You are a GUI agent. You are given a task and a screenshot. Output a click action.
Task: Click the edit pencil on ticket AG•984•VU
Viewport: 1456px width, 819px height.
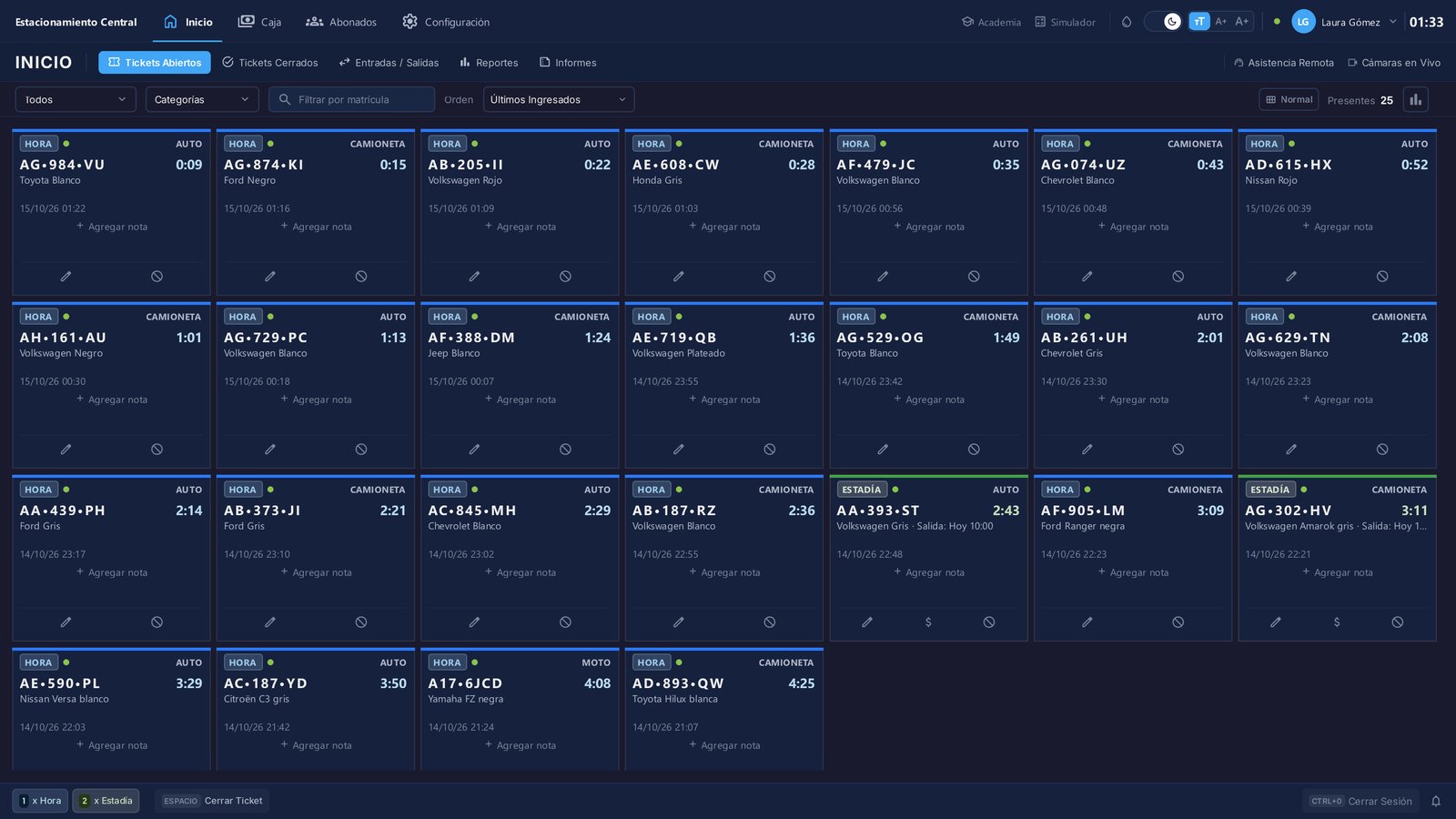[x=66, y=276]
